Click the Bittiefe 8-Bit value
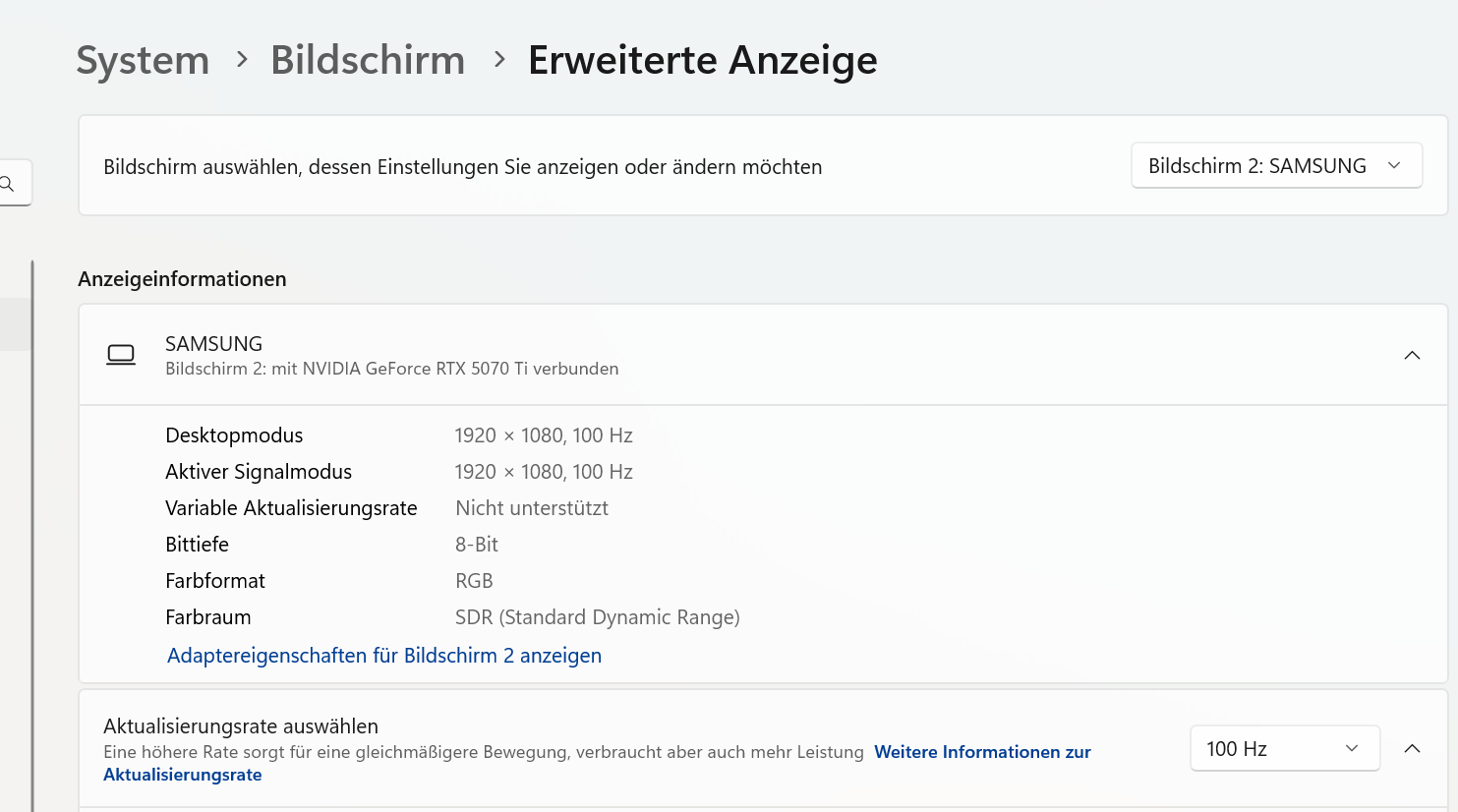Screen dimensions: 1458x812 click(x=477, y=544)
